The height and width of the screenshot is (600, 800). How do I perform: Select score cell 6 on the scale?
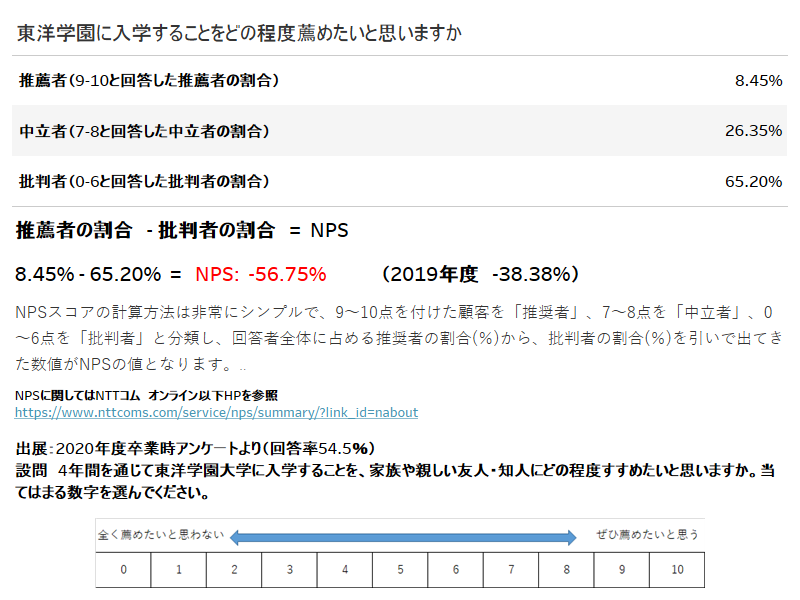pos(456,569)
